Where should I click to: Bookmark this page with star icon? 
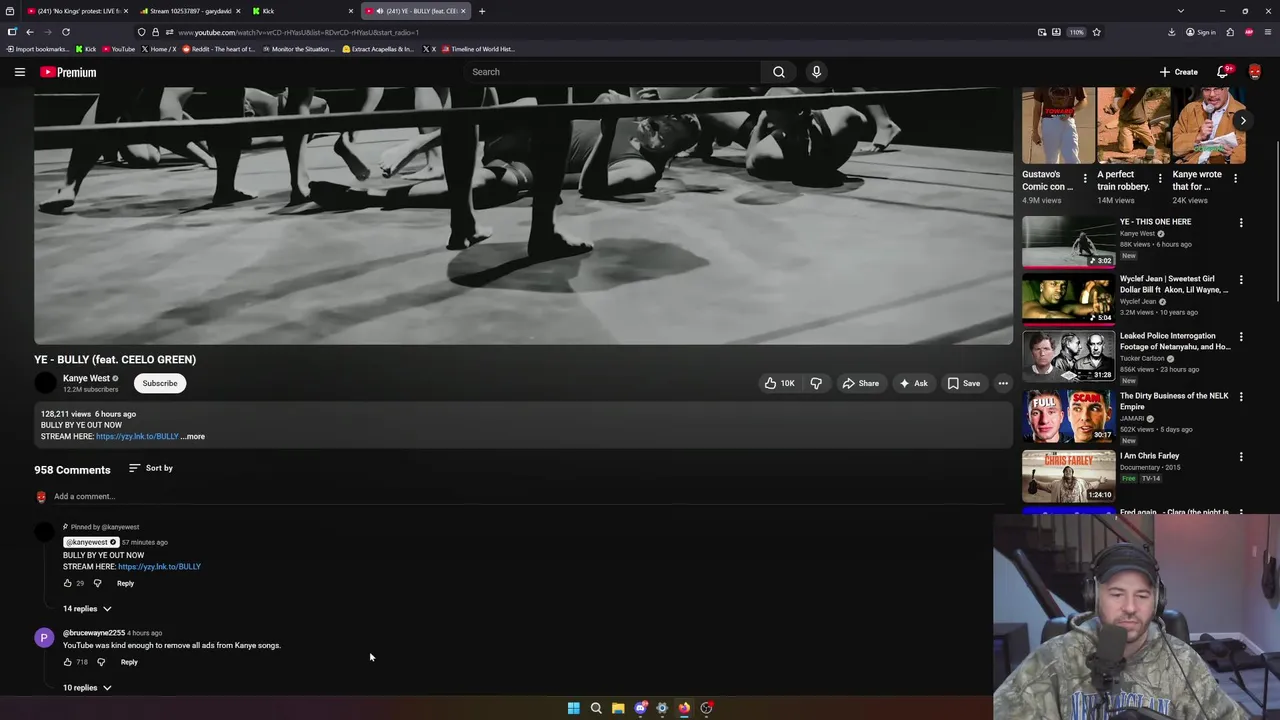[1096, 32]
